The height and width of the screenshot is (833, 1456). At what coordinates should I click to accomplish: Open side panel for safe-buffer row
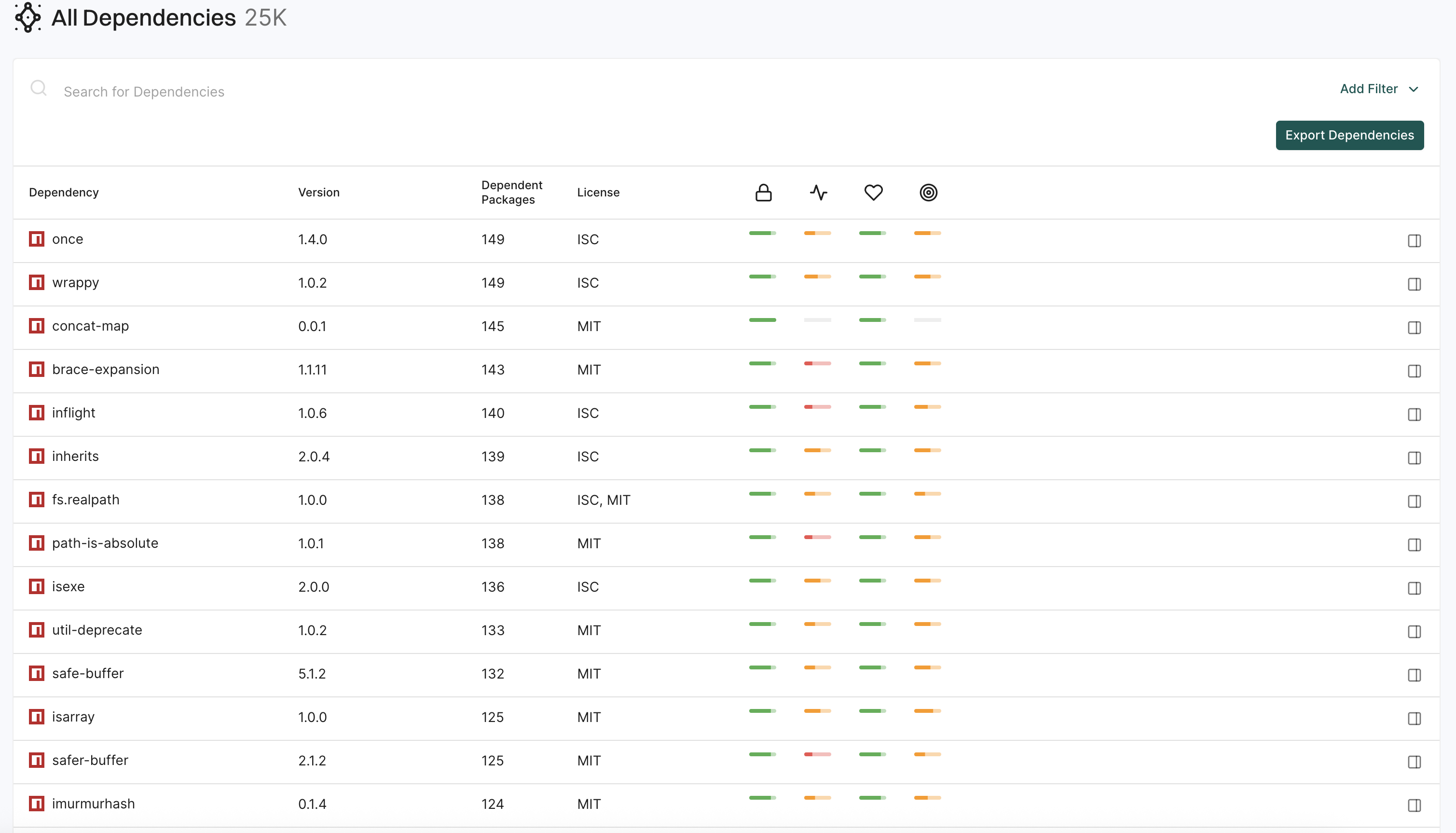click(x=1414, y=676)
